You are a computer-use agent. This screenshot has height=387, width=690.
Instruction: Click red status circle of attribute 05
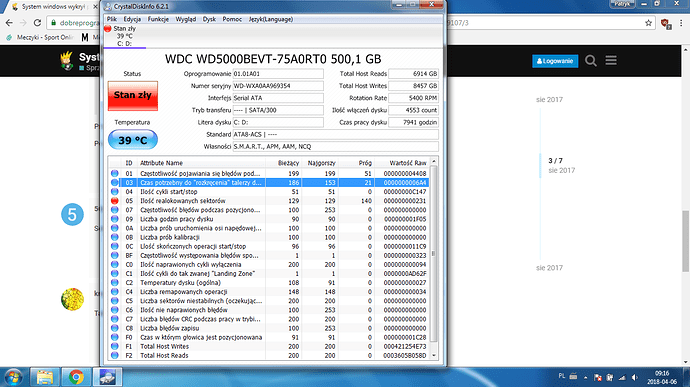(x=115, y=201)
